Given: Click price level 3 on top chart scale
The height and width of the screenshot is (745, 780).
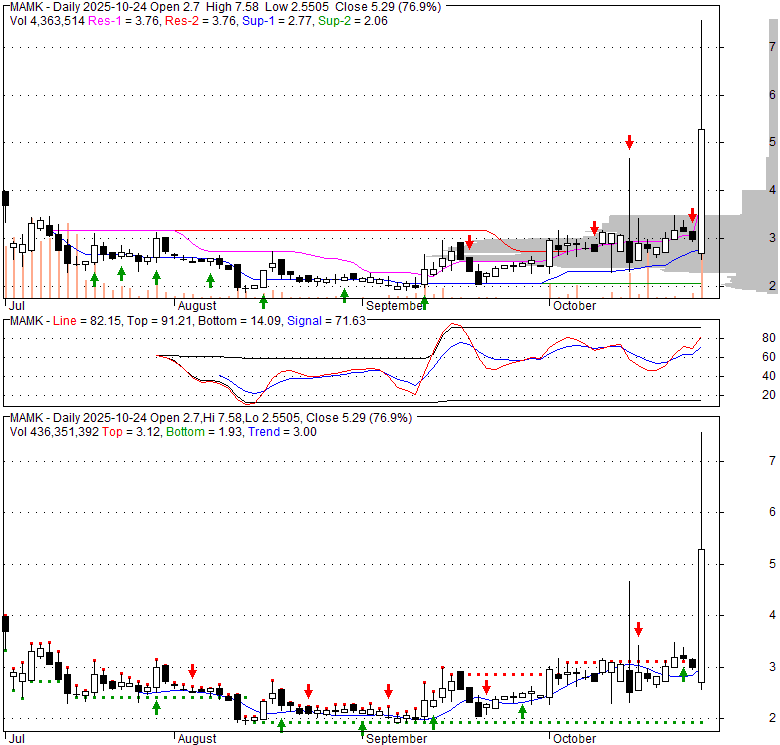Looking at the screenshot, I should 772,238.
